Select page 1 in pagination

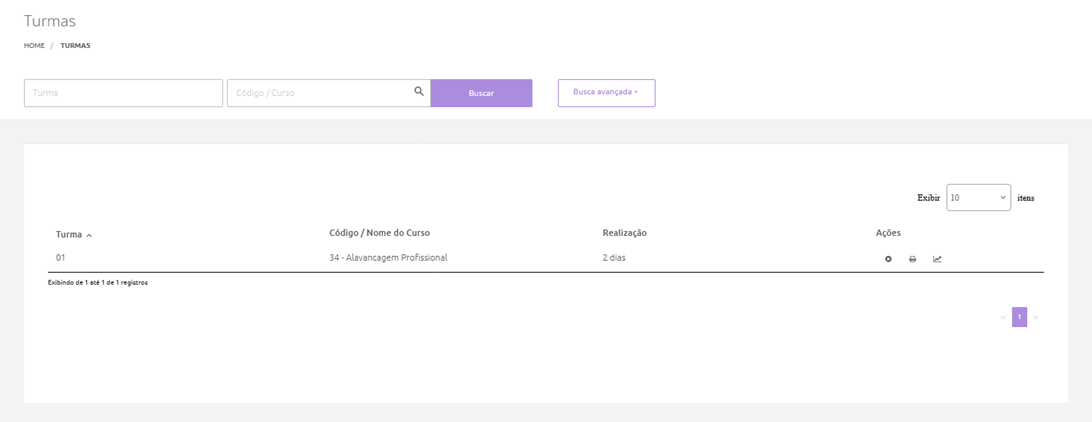click(x=1019, y=318)
